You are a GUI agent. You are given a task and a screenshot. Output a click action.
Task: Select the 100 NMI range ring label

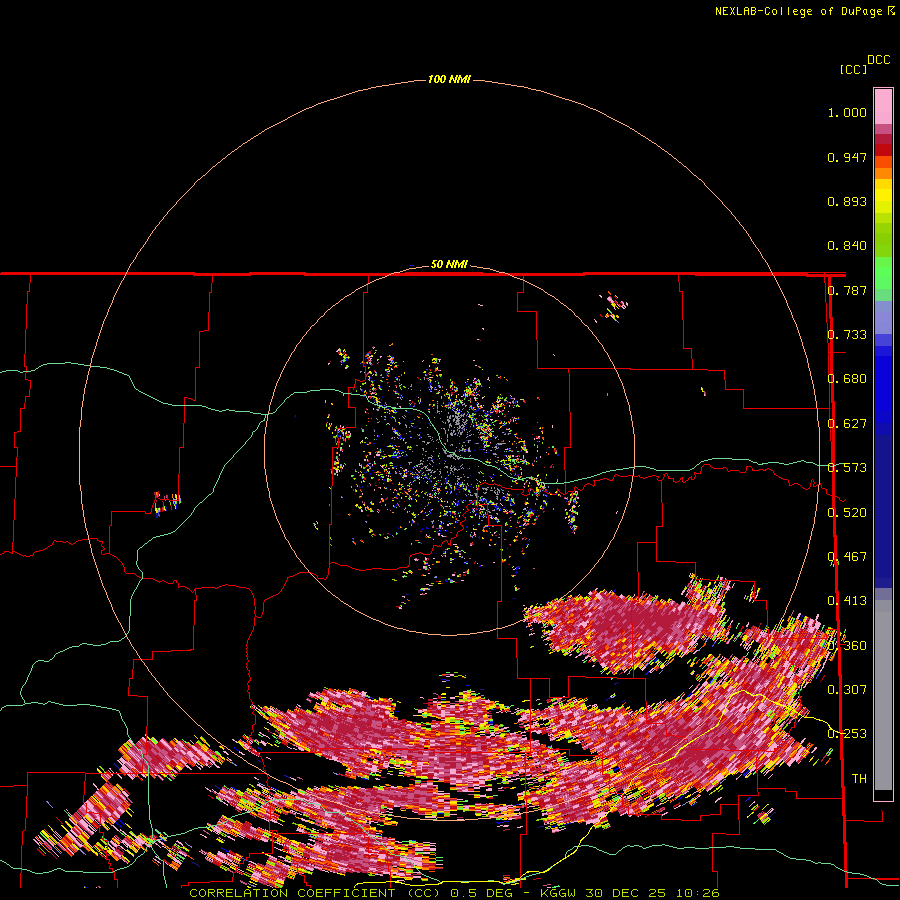(449, 79)
